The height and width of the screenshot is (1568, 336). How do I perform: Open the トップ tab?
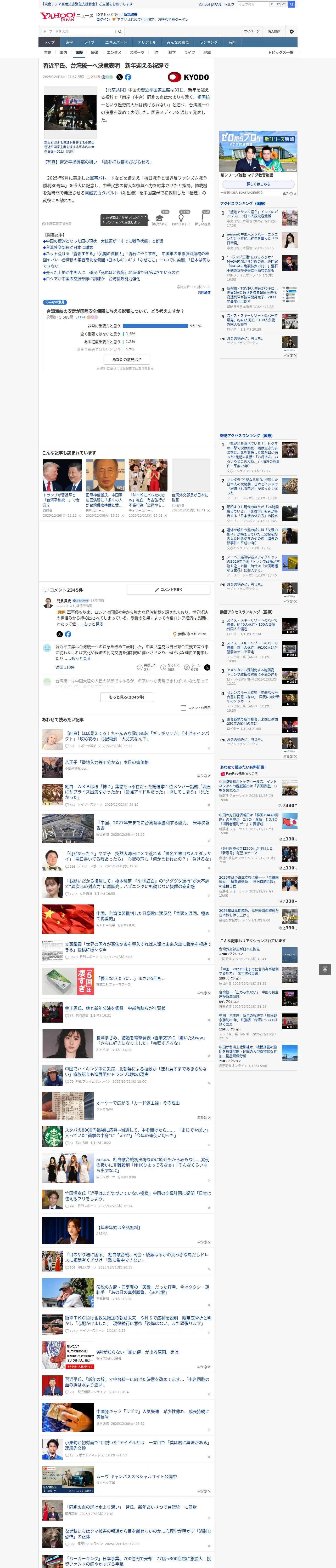[x=49, y=43]
